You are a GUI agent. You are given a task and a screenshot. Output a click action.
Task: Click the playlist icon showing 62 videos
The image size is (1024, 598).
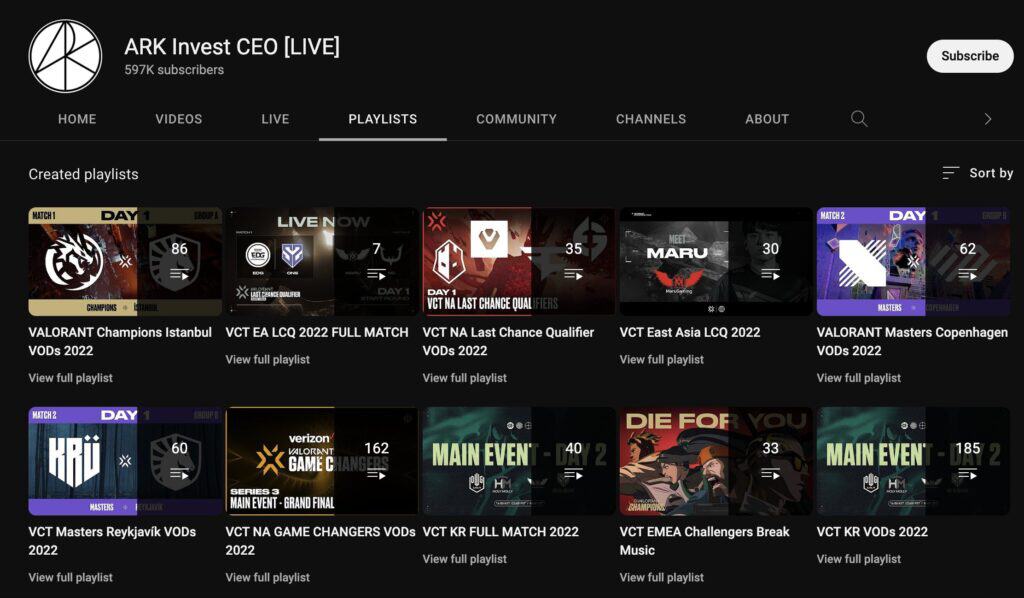click(968, 275)
